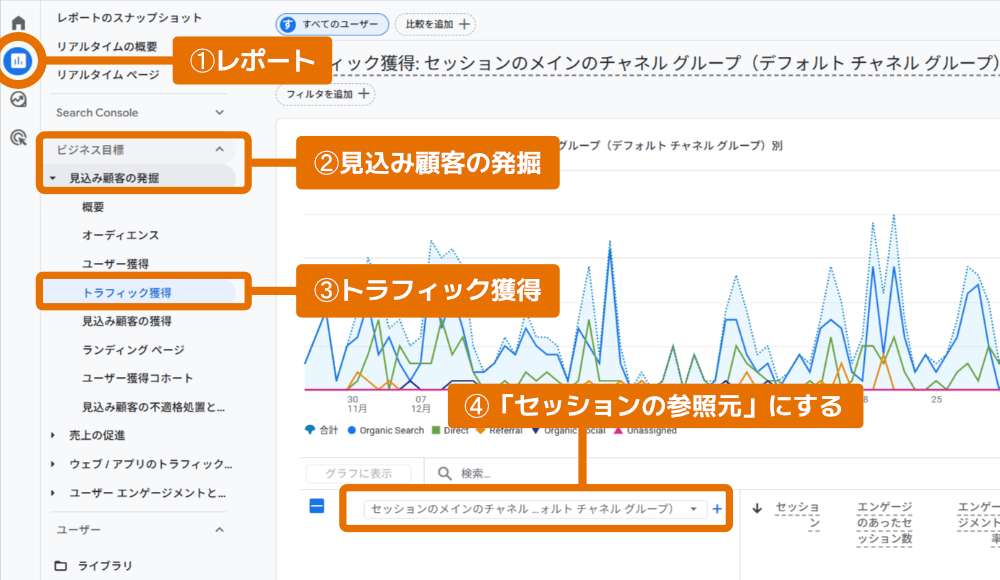Screen dimensions: 1000x580
Task: Click the 比較を追加 button
Action: [435, 24]
